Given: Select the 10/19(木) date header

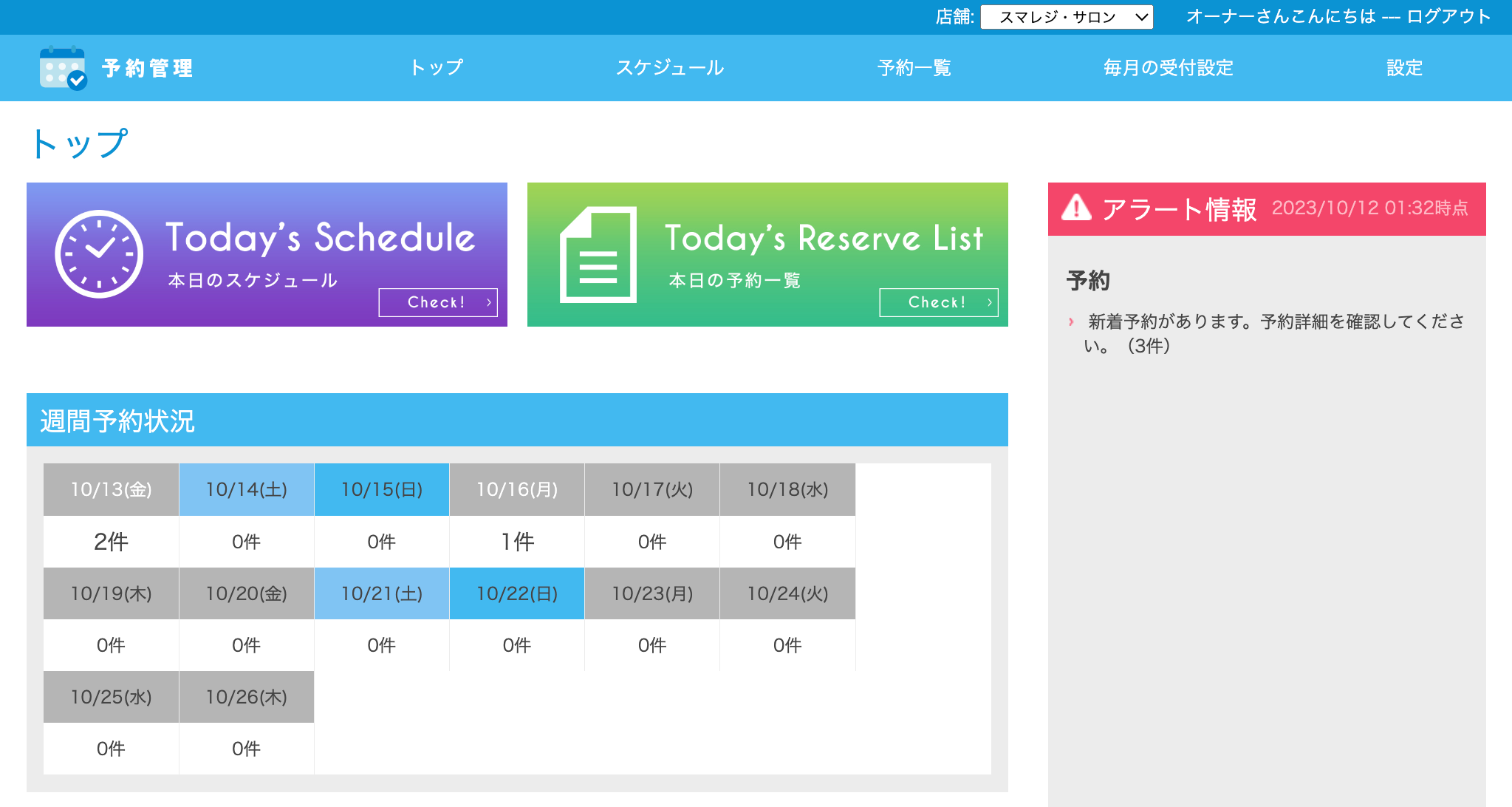Looking at the screenshot, I should pyautogui.click(x=111, y=593).
